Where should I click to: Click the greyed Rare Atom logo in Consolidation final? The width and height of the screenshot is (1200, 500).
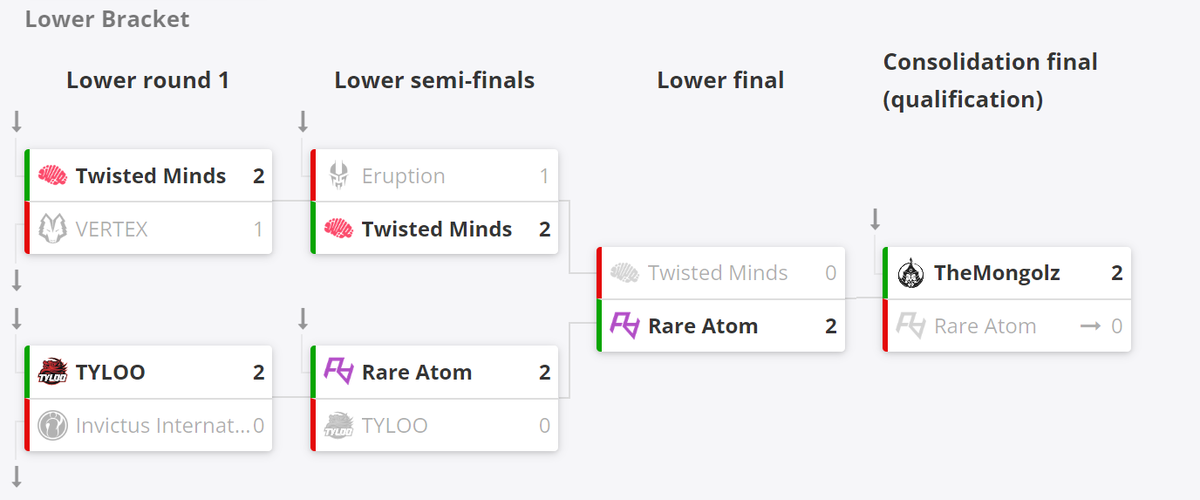(x=910, y=325)
